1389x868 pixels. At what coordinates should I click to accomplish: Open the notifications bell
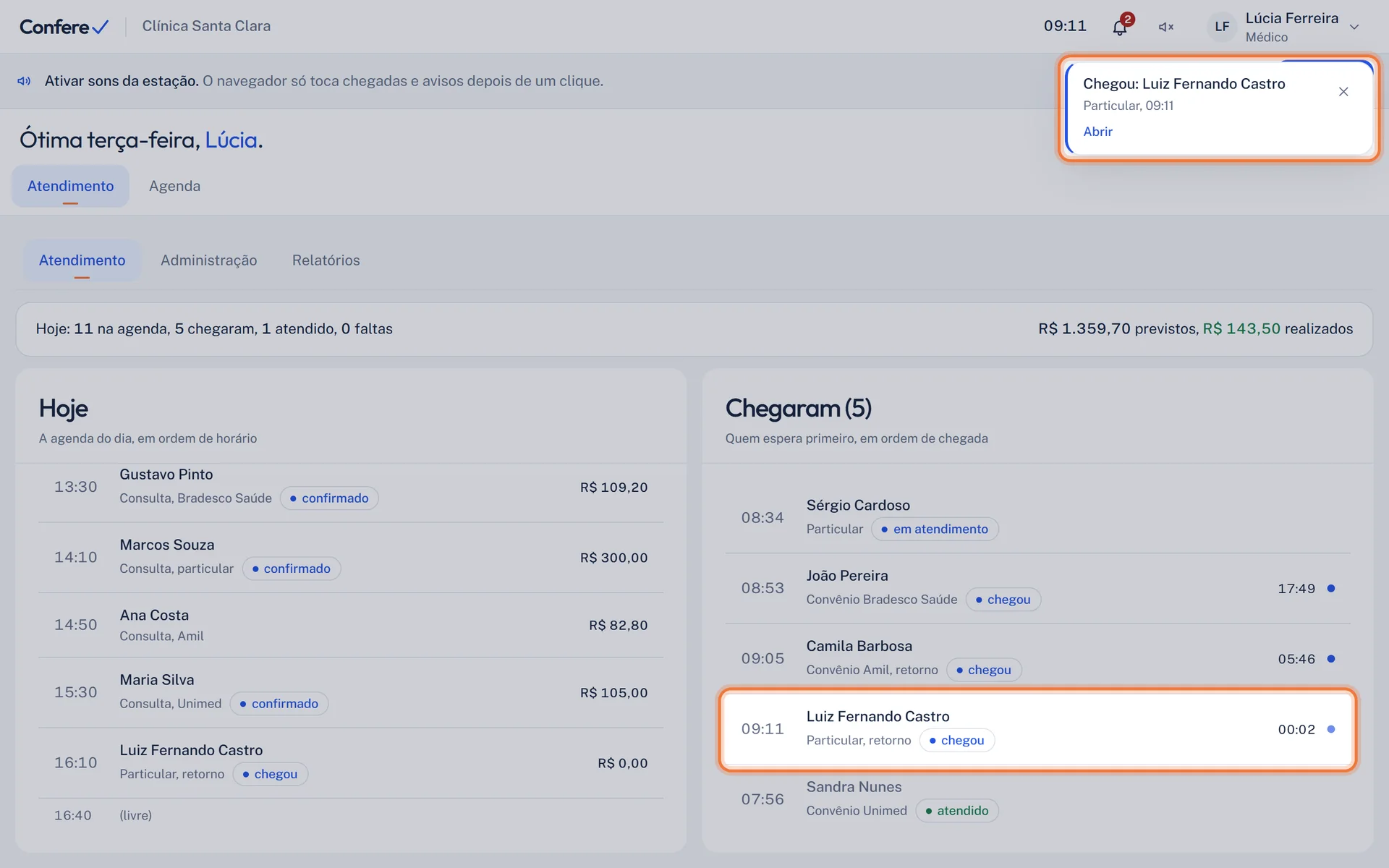1119,27
